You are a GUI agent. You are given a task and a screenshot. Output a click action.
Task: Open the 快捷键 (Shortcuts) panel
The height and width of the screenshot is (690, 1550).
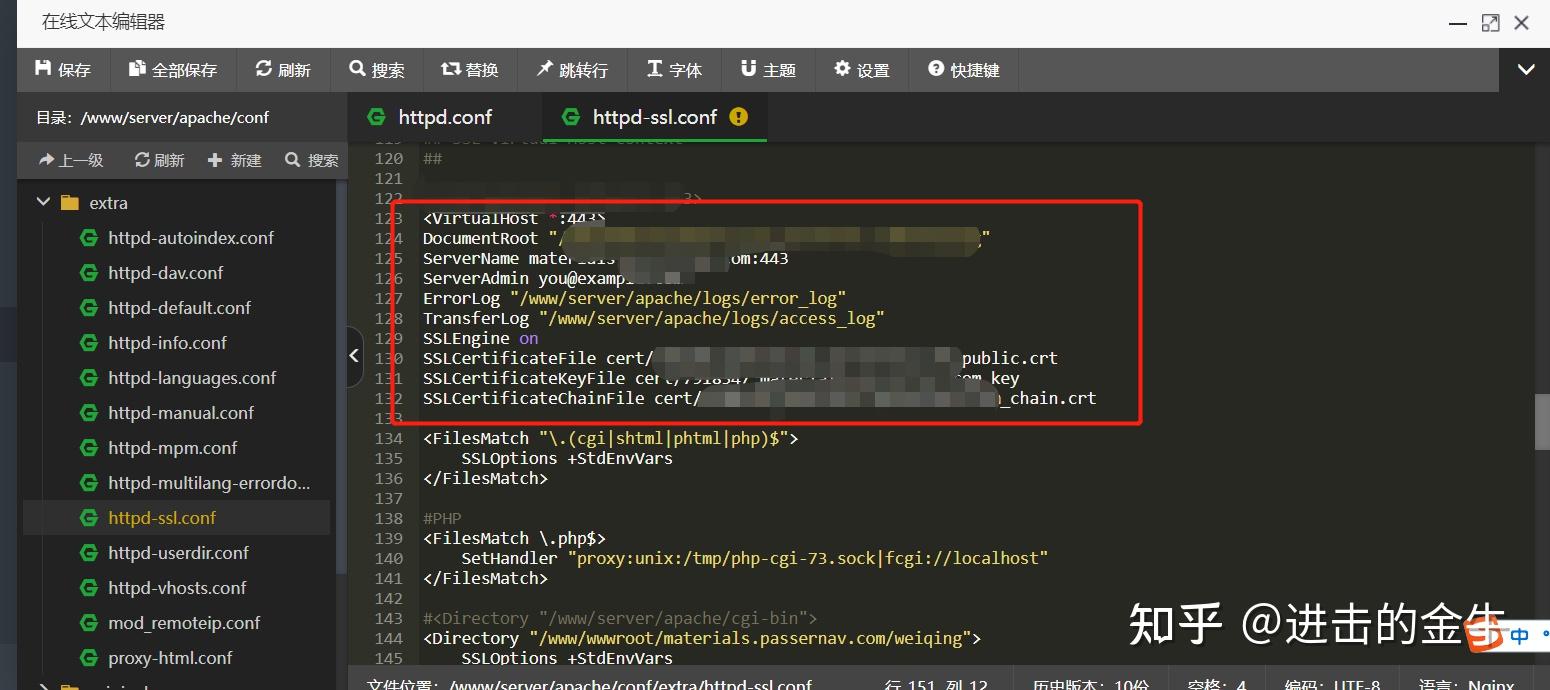coord(963,69)
